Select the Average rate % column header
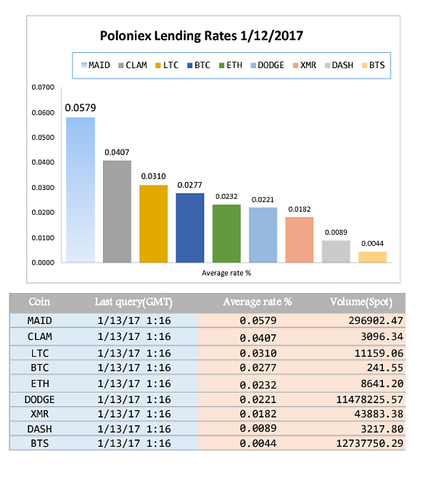This screenshot has width=423, height=480. (257, 302)
